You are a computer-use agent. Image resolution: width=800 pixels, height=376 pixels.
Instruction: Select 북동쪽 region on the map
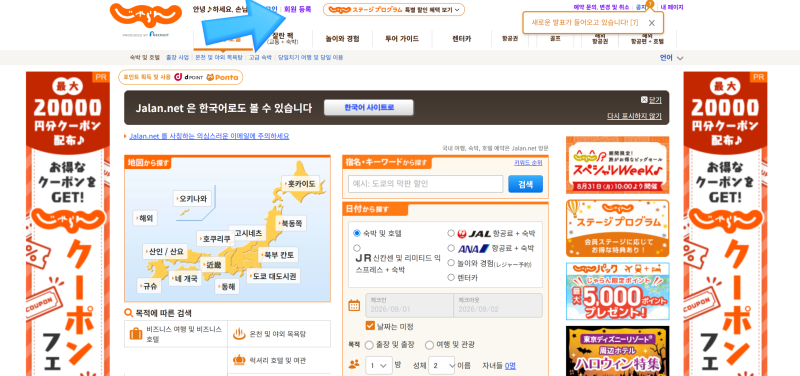point(291,223)
